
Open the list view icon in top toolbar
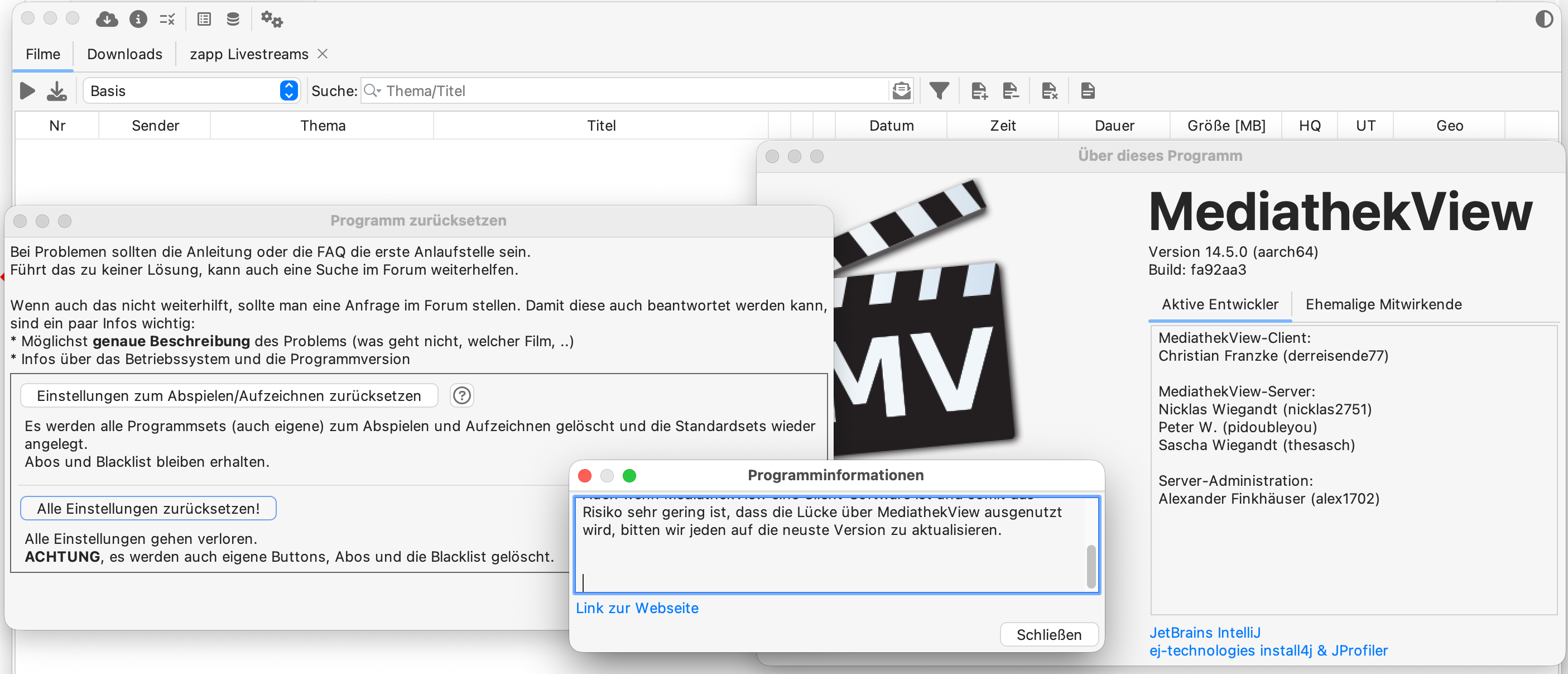pos(204,20)
